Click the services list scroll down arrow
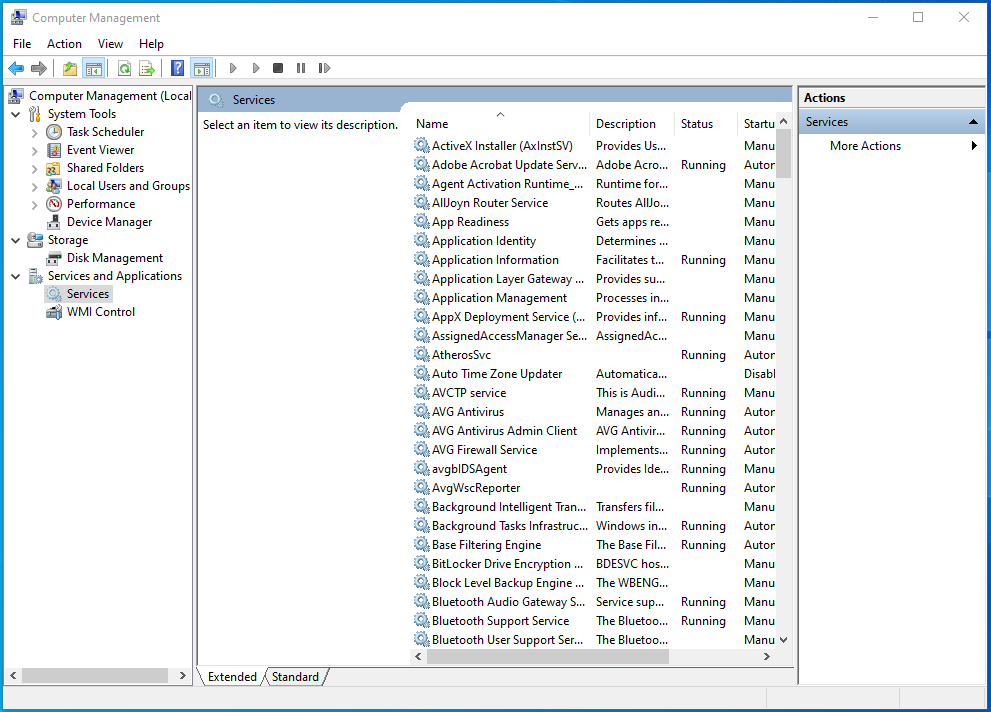Image resolution: width=991 pixels, height=712 pixels. click(784, 640)
